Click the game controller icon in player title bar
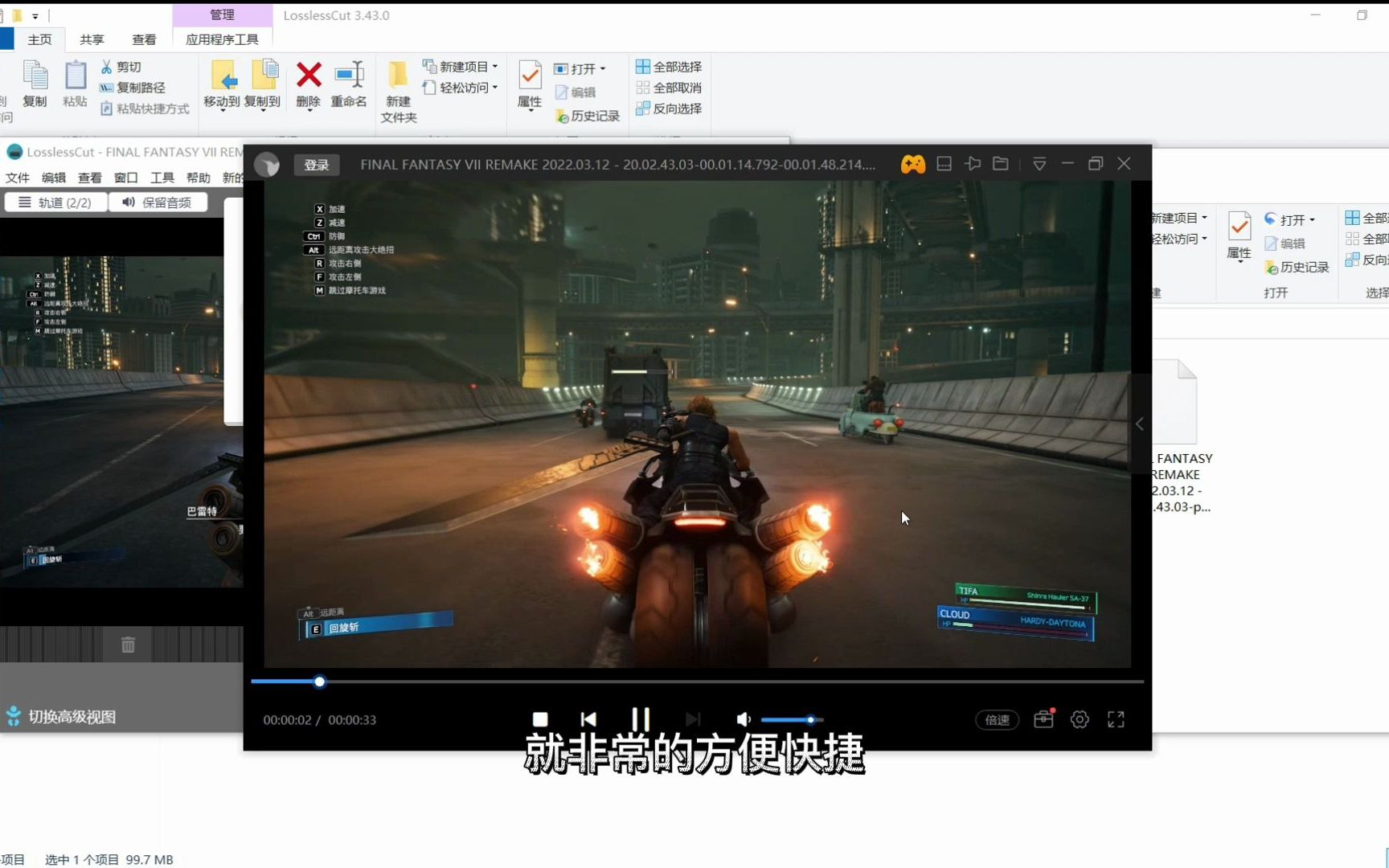This screenshot has height=868, width=1389. click(912, 164)
